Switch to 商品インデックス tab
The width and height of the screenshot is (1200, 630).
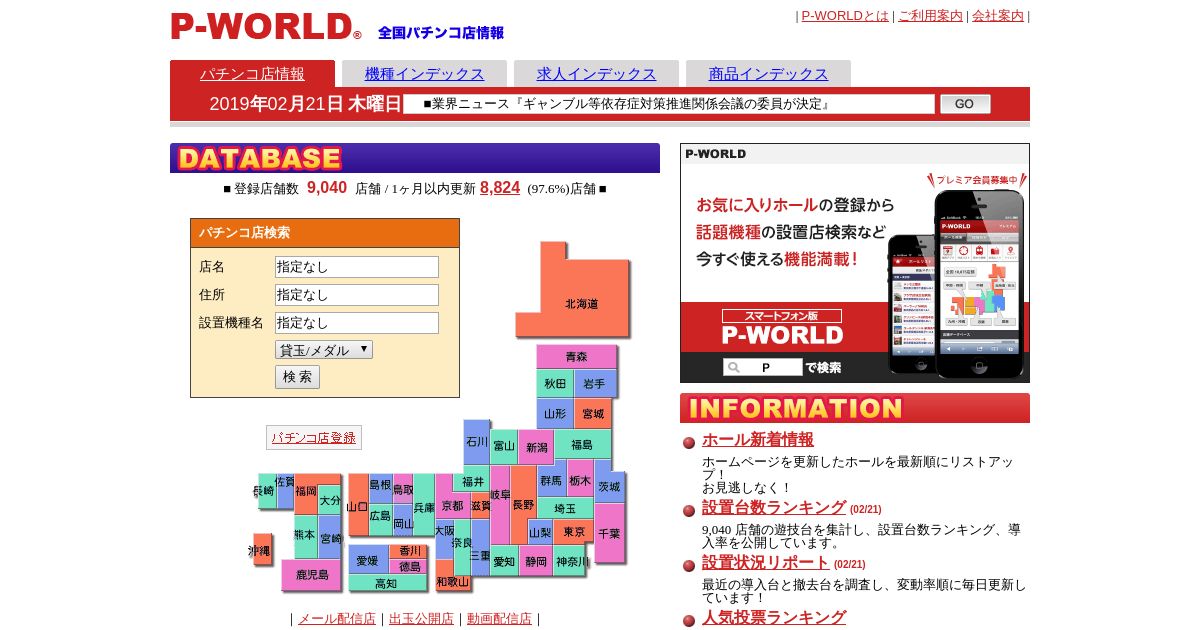768,73
